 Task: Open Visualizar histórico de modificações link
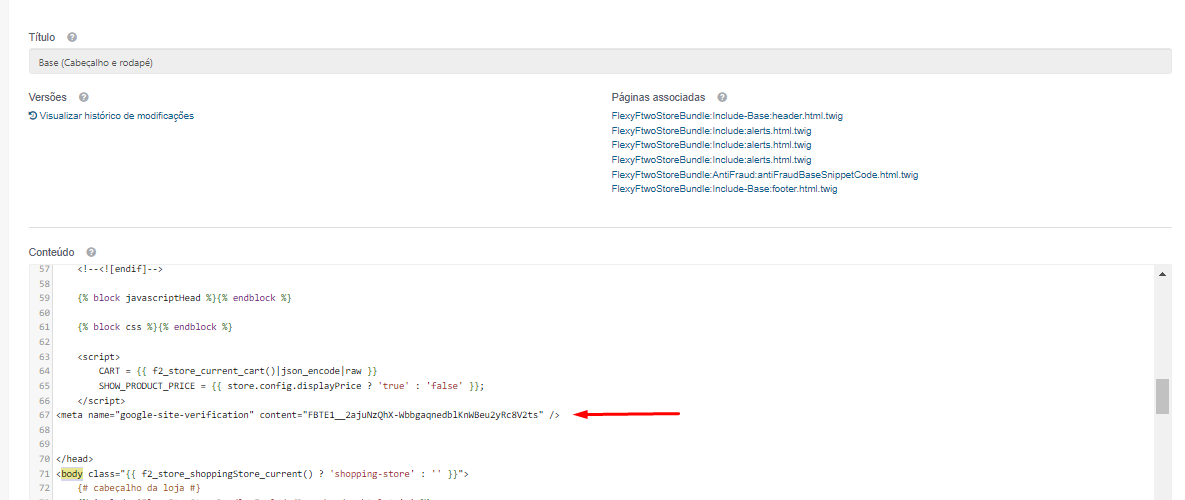[x=116, y=116]
